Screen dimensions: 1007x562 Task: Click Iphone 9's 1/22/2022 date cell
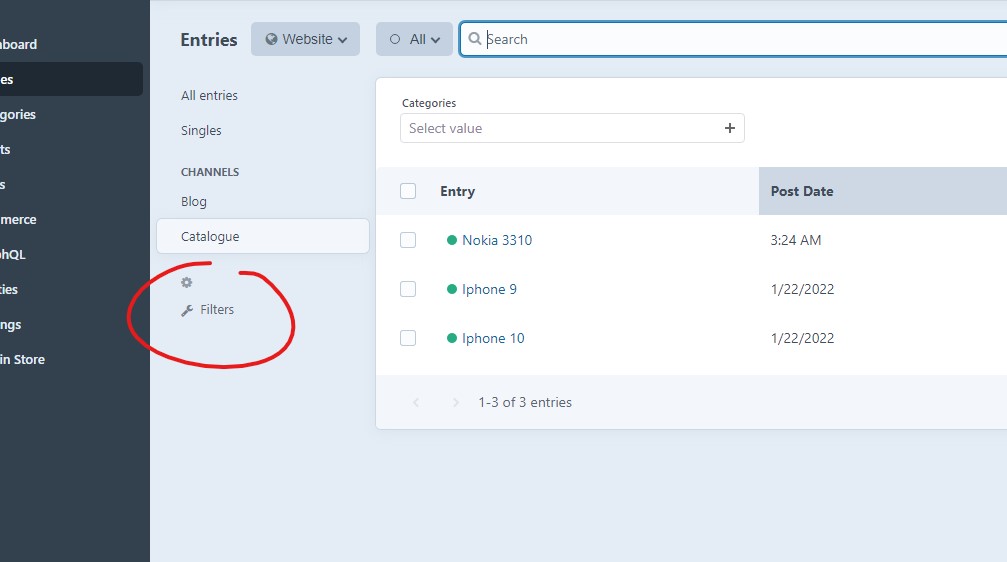pos(802,289)
